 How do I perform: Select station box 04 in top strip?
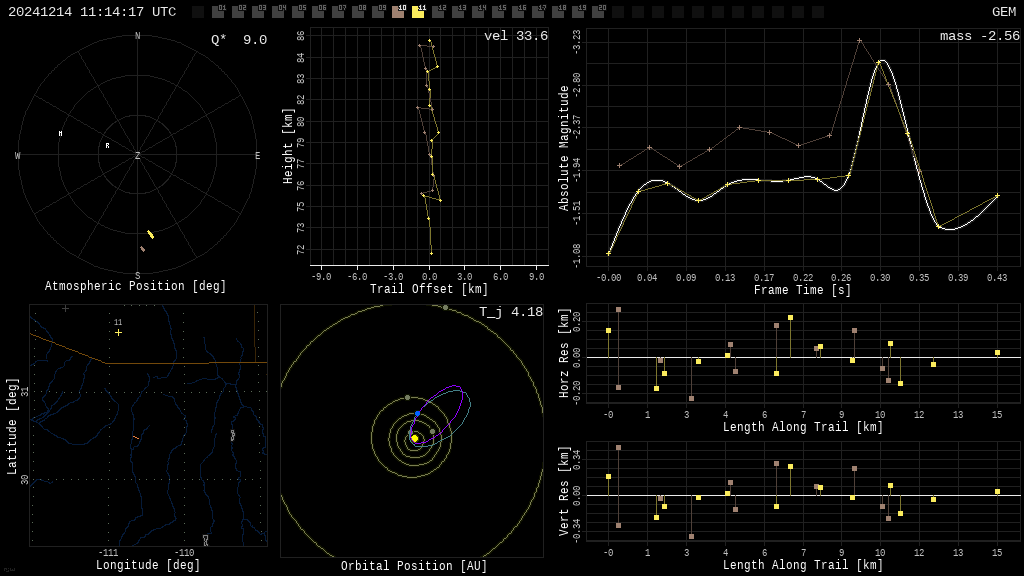278,11
